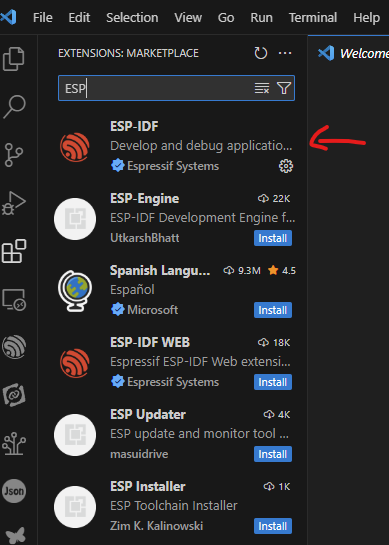Select the ESP Updater extension title
Image resolution: width=389 pixels, height=545 pixels.
(x=148, y=414)
